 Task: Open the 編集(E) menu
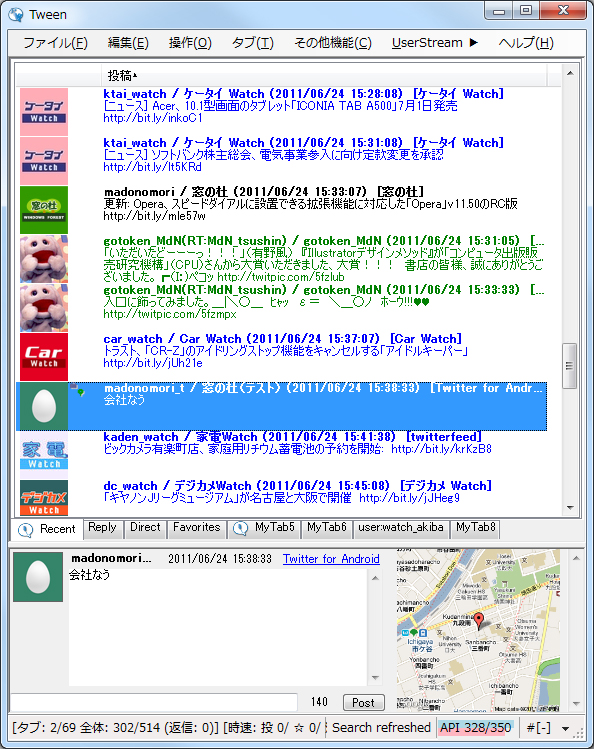coord(128,43)
